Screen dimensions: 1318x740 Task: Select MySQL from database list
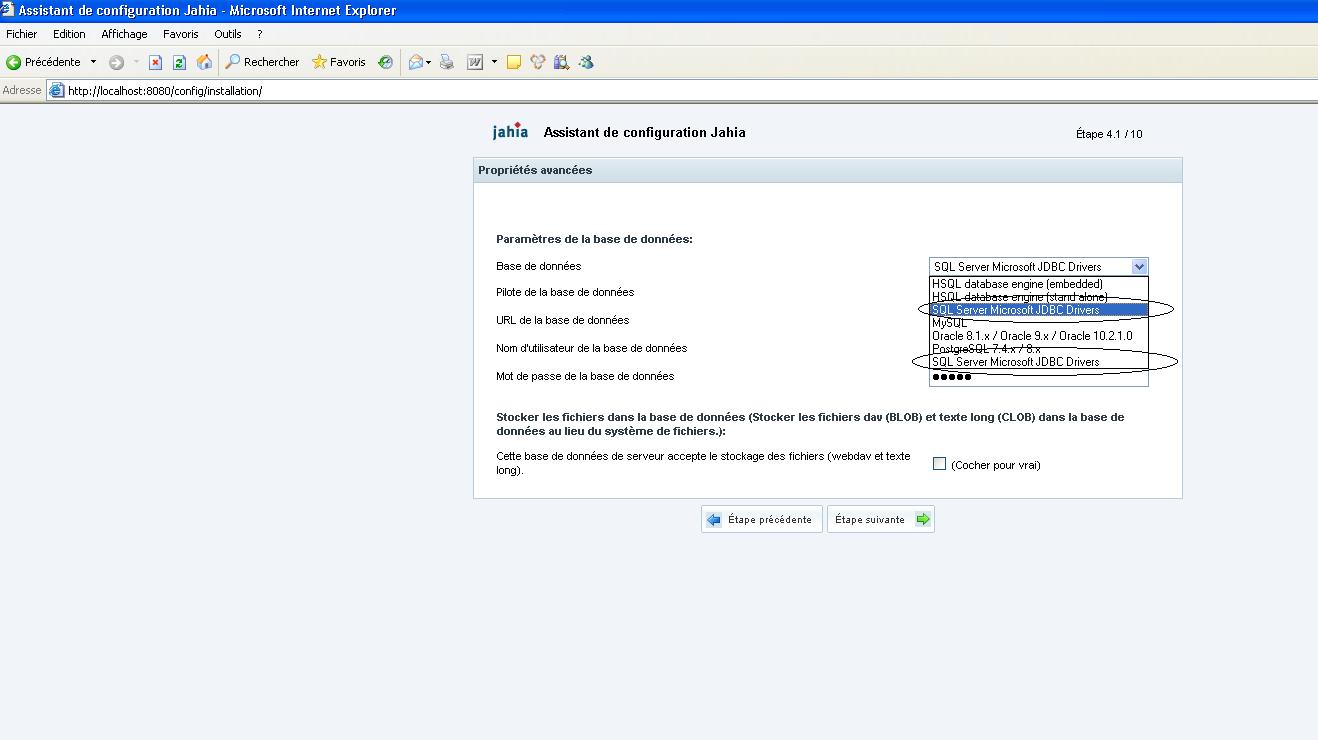[1038, 323]
